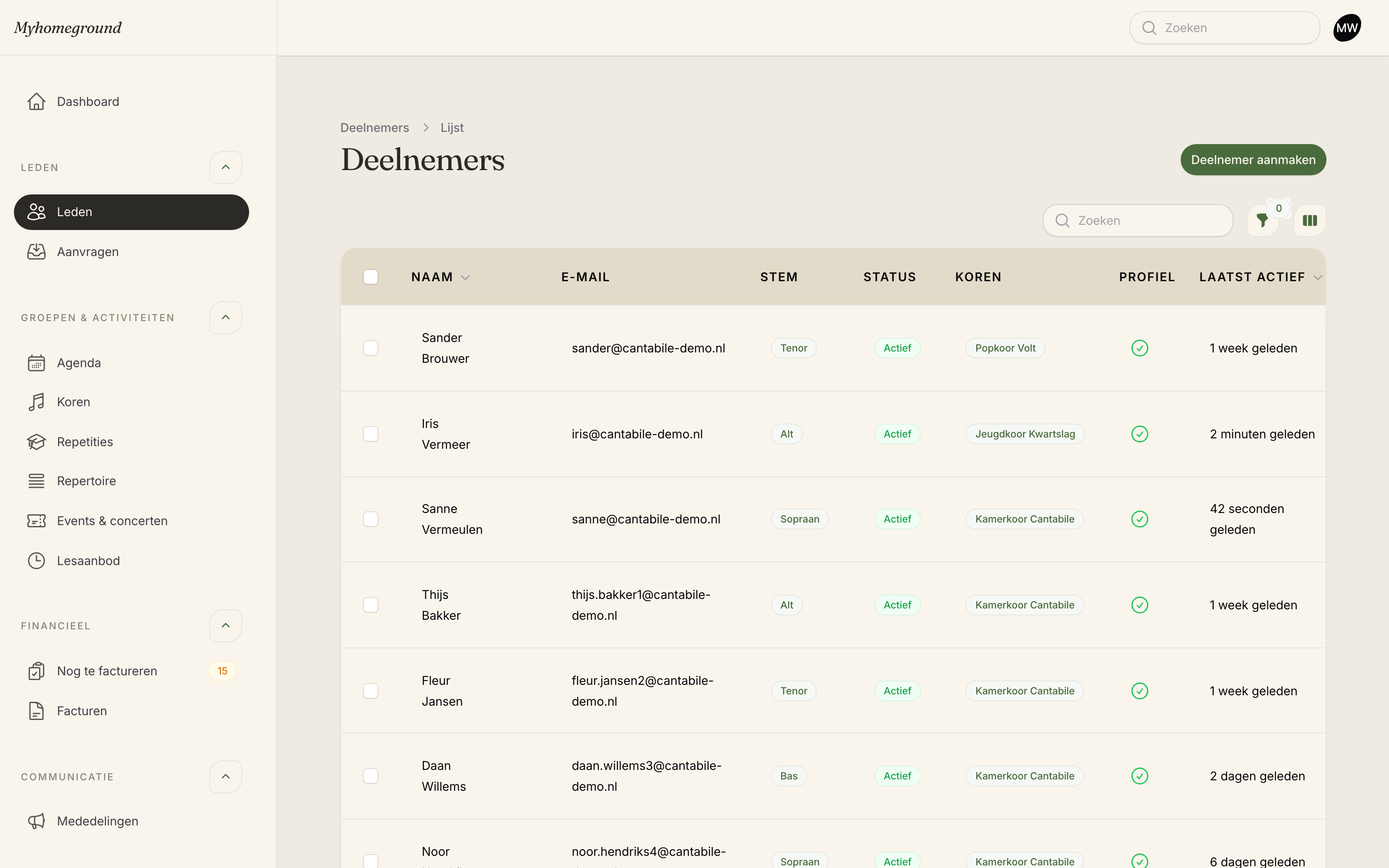The width and height of the screenshot is (1389, 868).
Task: Check the Sander Brouwer row checkbox
Action: click(371, 348)
